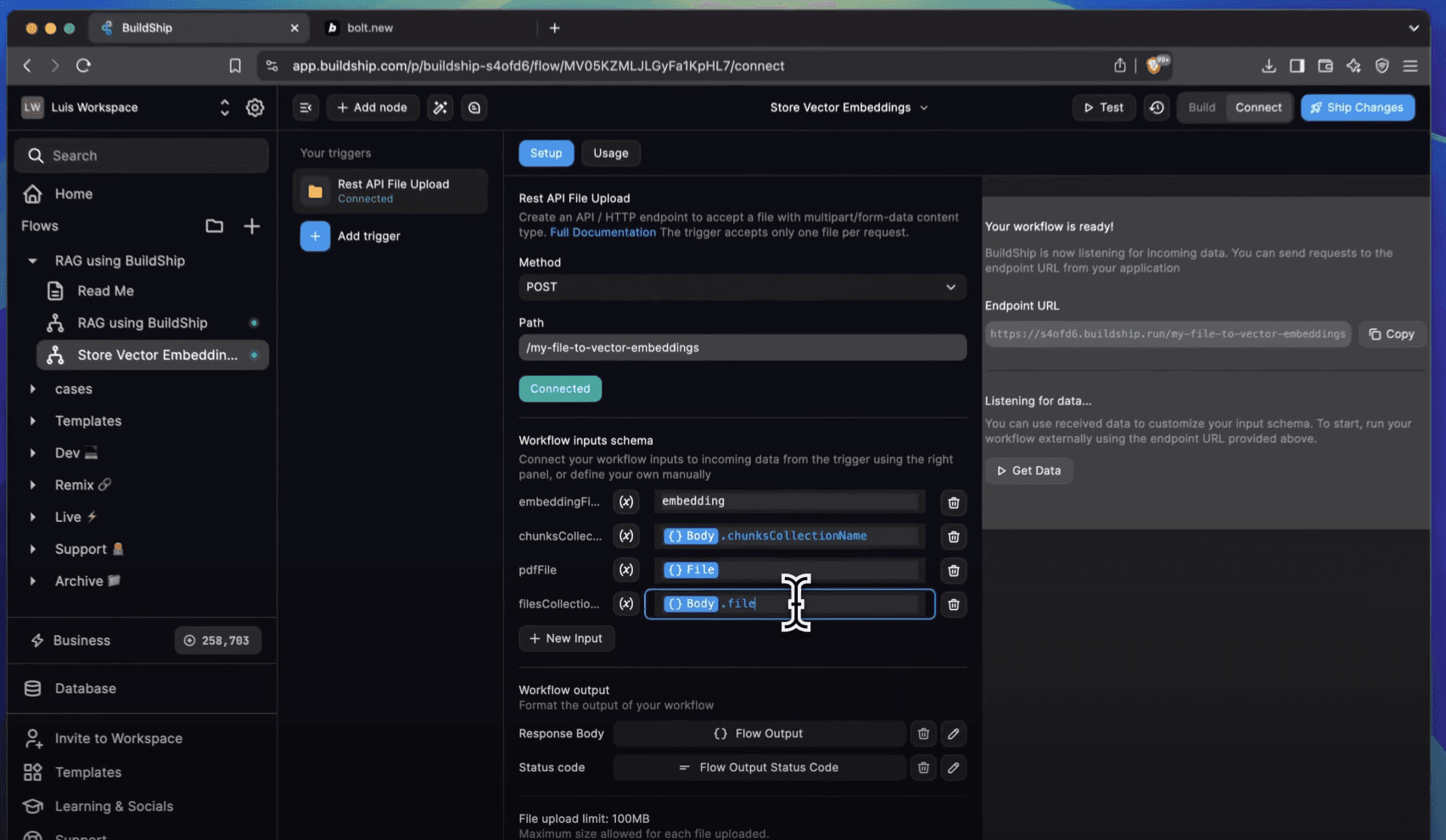
Task: Open the browser tab list chevron
Action: coord(1413,28)
